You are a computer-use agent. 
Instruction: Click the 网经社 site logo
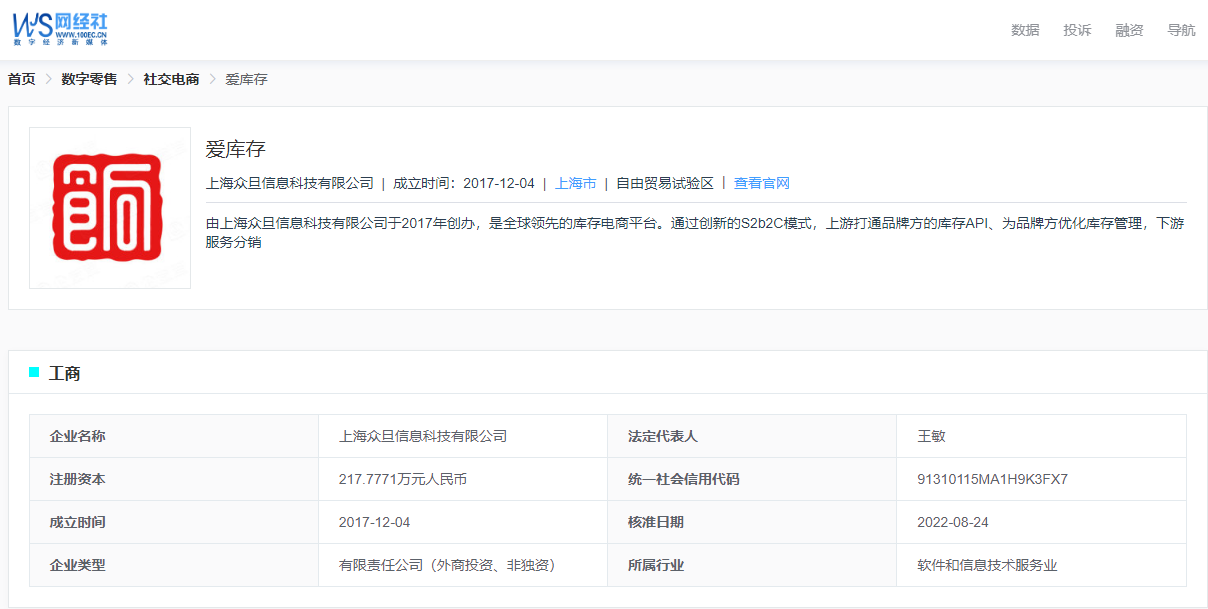pos(60,29)
